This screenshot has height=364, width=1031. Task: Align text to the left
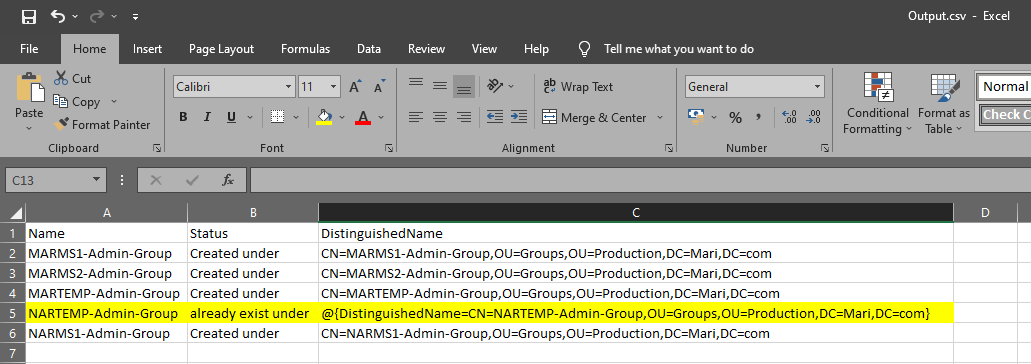pyautogui.click(x=416, y=118)
